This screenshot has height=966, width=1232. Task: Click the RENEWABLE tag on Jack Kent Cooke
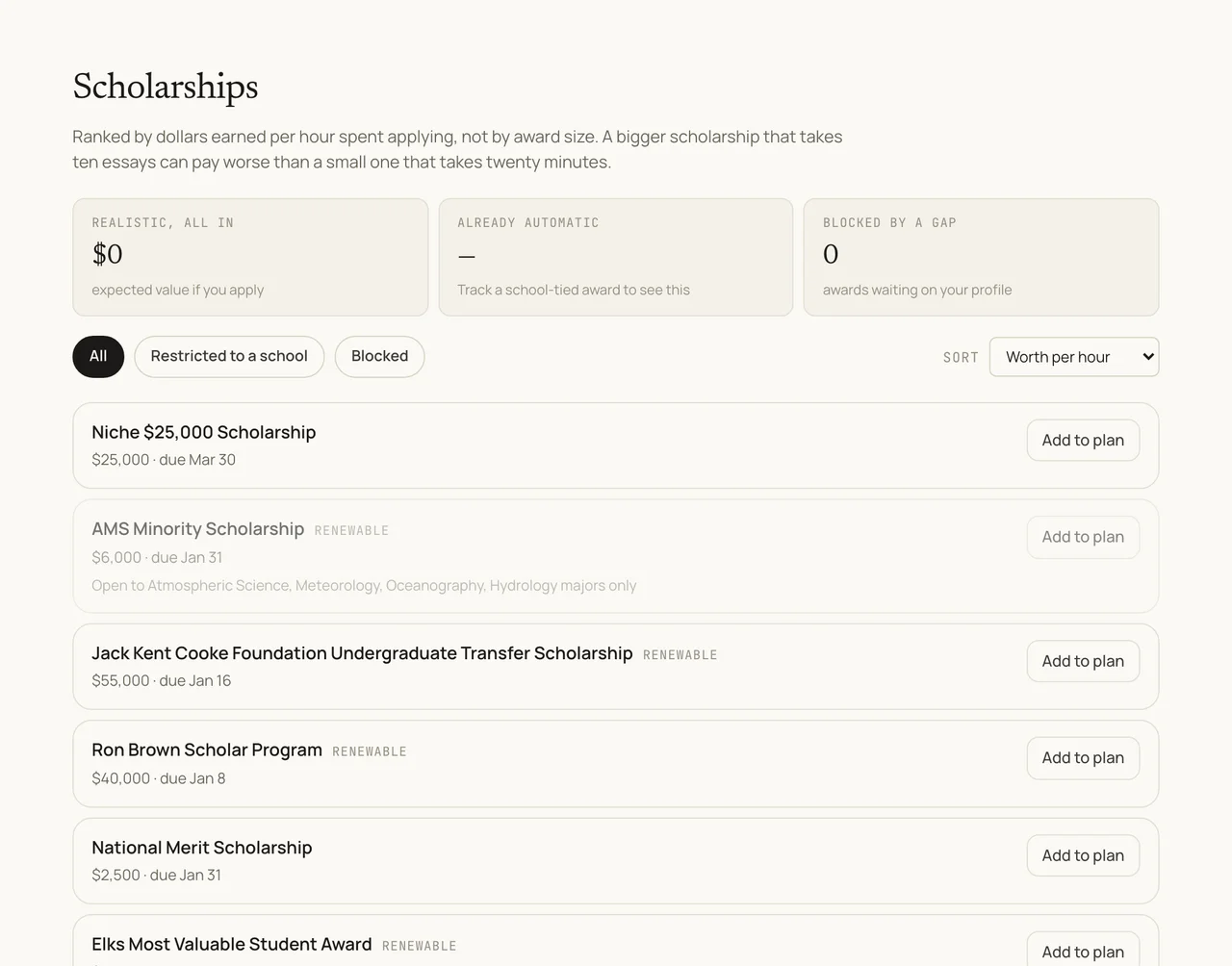(680, 655)
